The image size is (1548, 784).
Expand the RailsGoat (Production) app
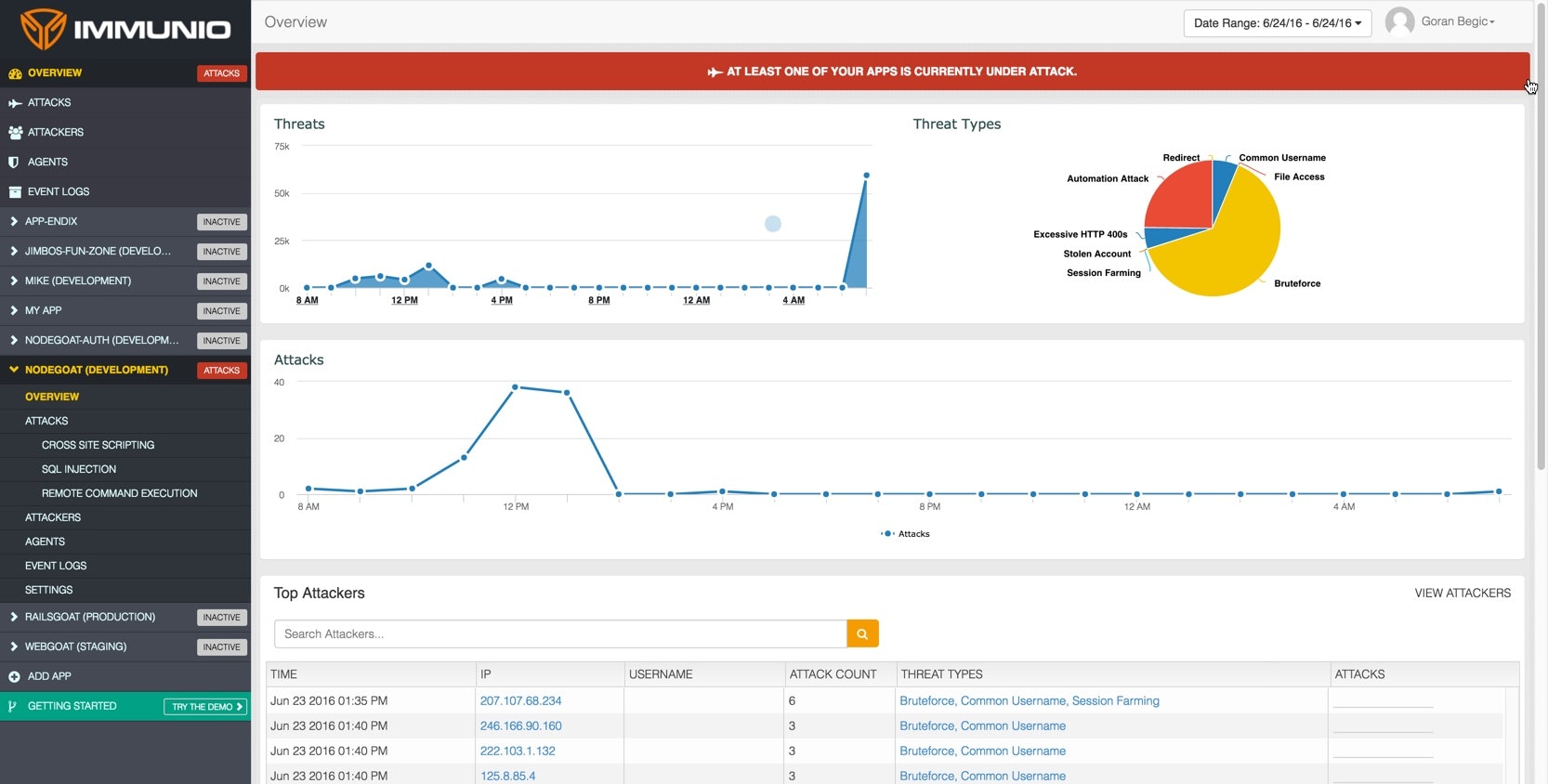14,618
